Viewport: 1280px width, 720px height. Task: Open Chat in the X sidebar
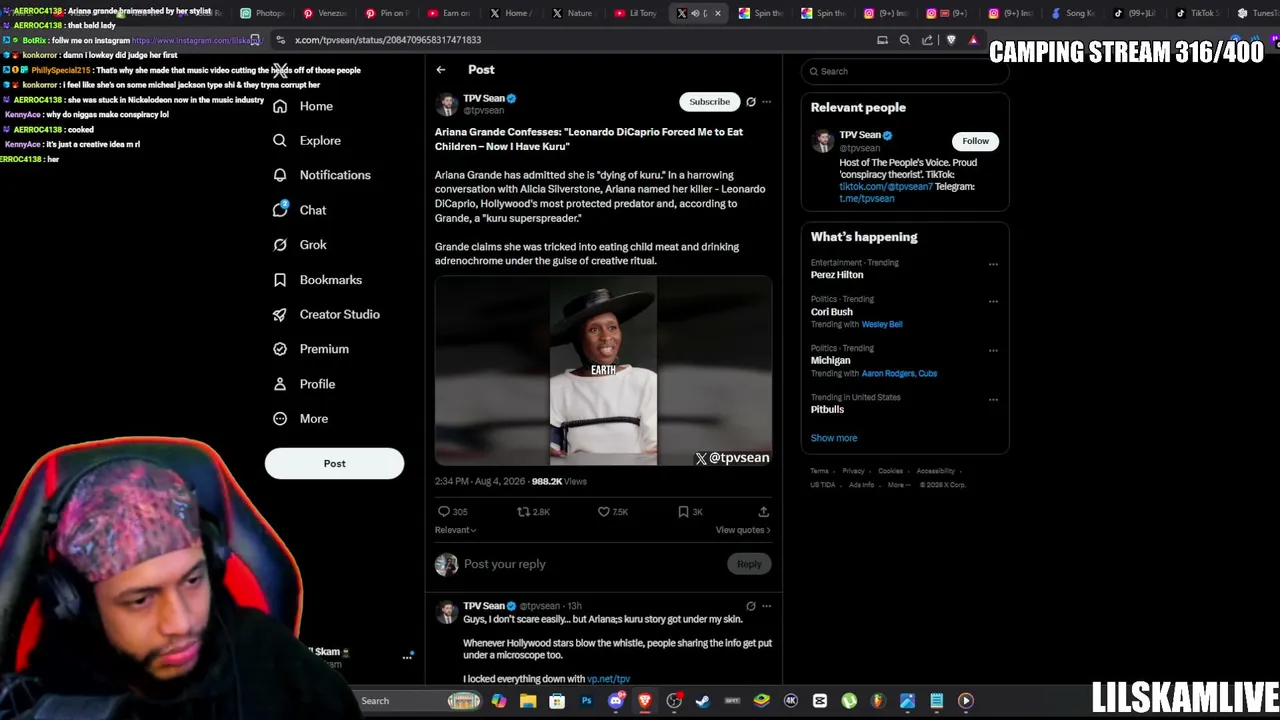(300, 210)
